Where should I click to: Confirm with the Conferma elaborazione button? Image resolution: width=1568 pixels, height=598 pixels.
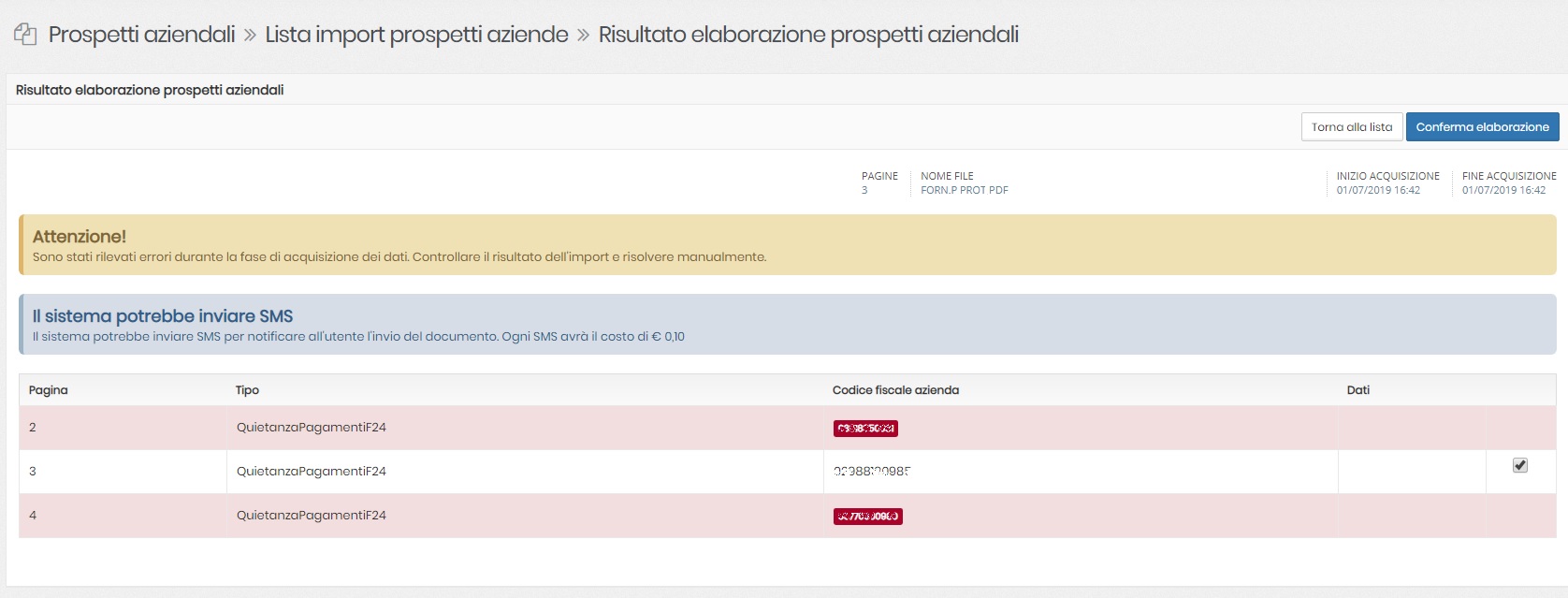point(1482,127)
